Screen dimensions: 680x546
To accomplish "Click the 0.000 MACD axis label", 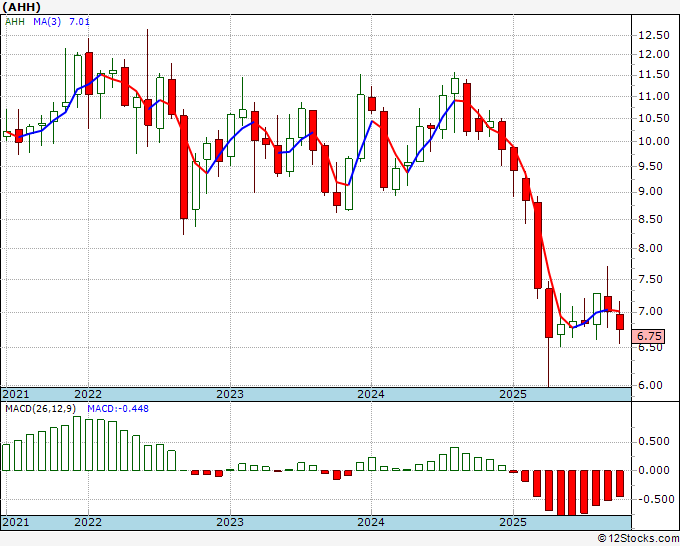I will click(x=654, y=470).
